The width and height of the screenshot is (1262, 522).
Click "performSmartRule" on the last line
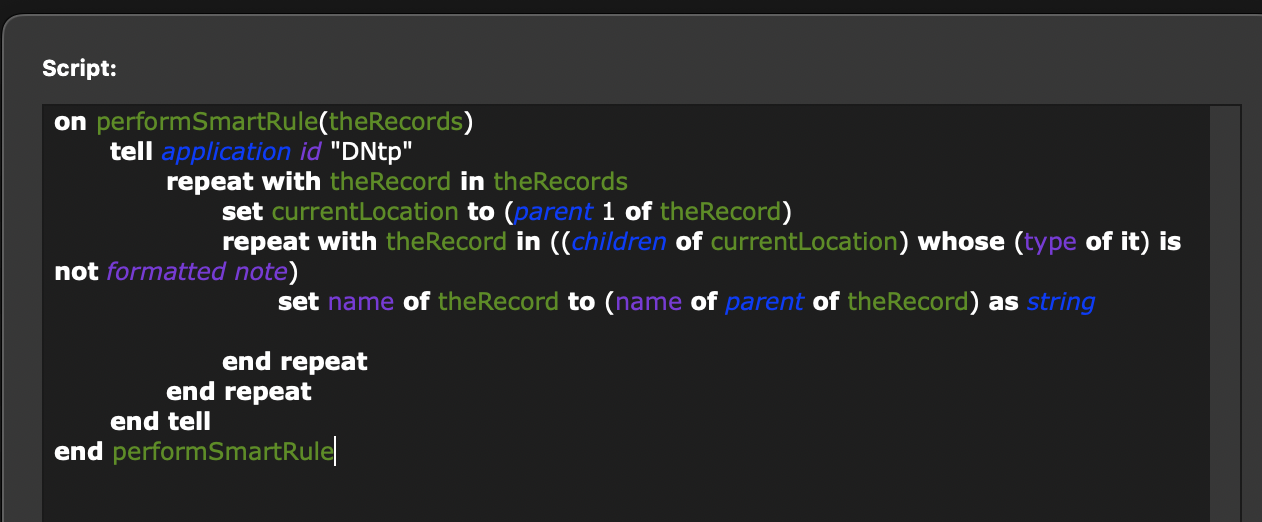point(223,452)
